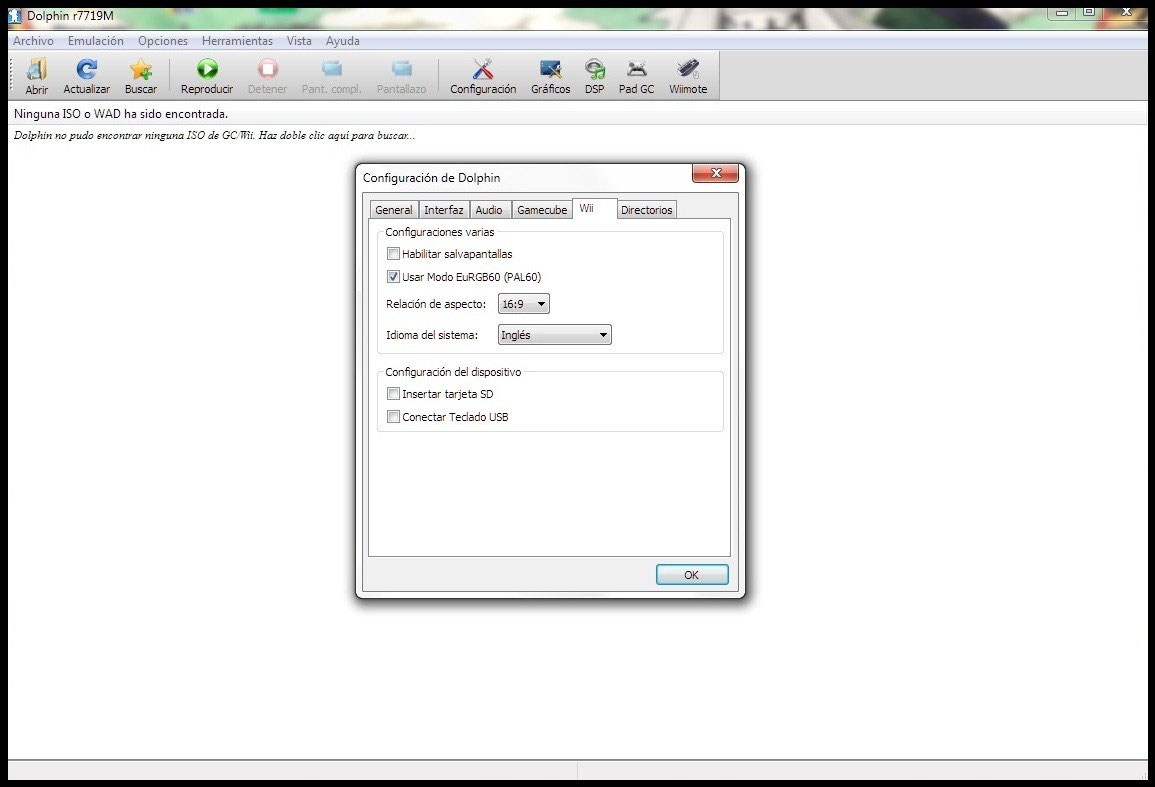Switch to the General tab
This screenshot has width=1155, height=787.
coord(394,210)
